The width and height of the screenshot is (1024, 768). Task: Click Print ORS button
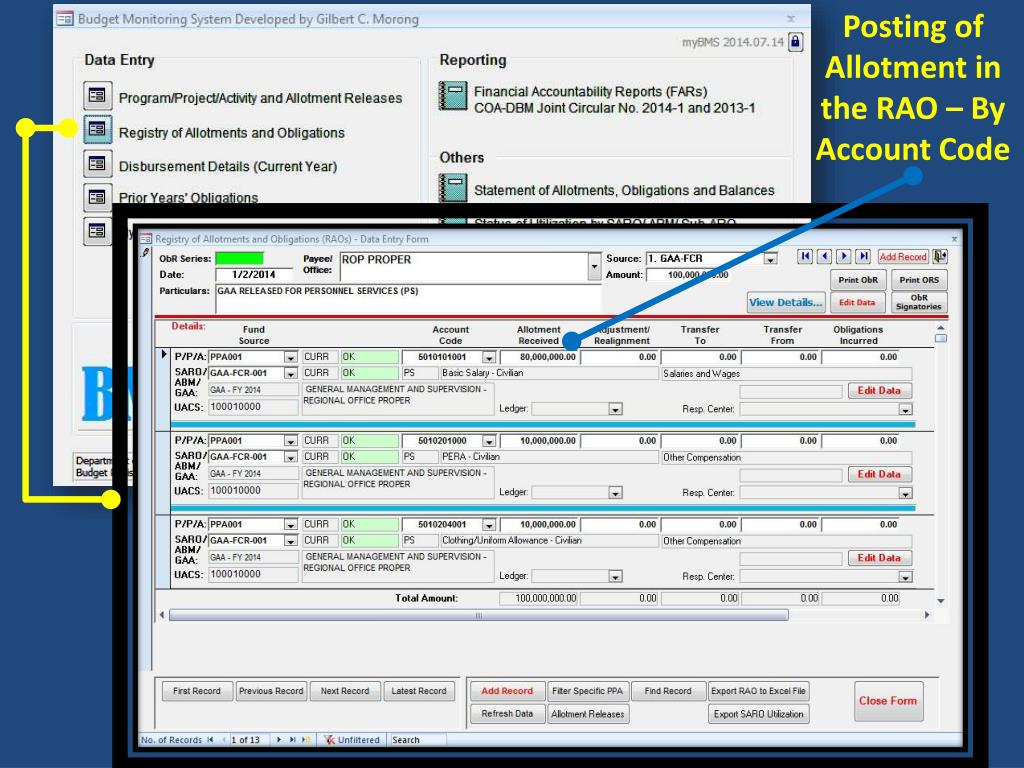[919, 280]
